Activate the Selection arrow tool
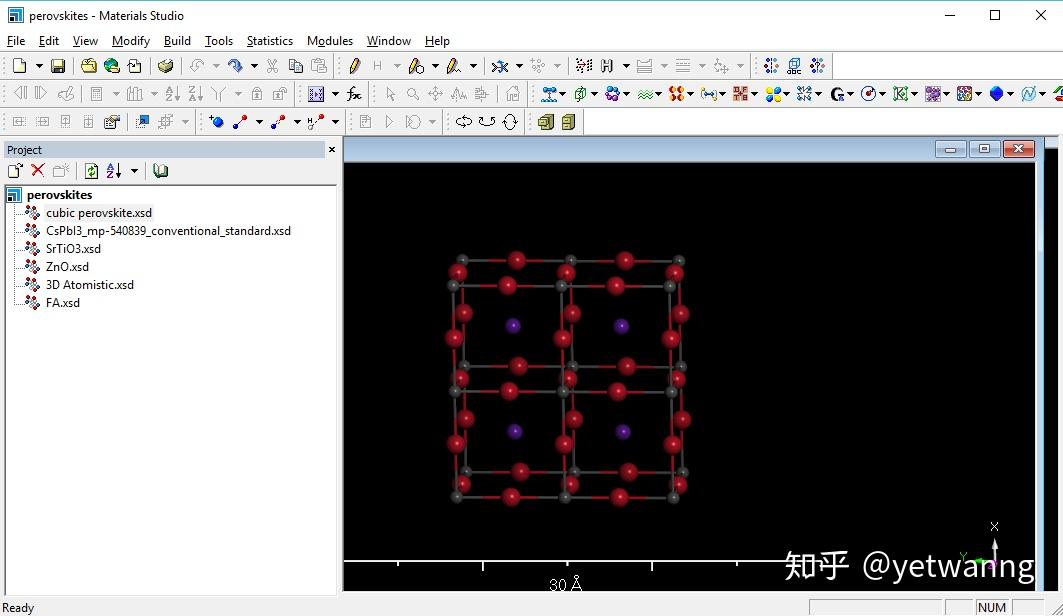This screenshot has height=616, width=1063. (390, 94)
